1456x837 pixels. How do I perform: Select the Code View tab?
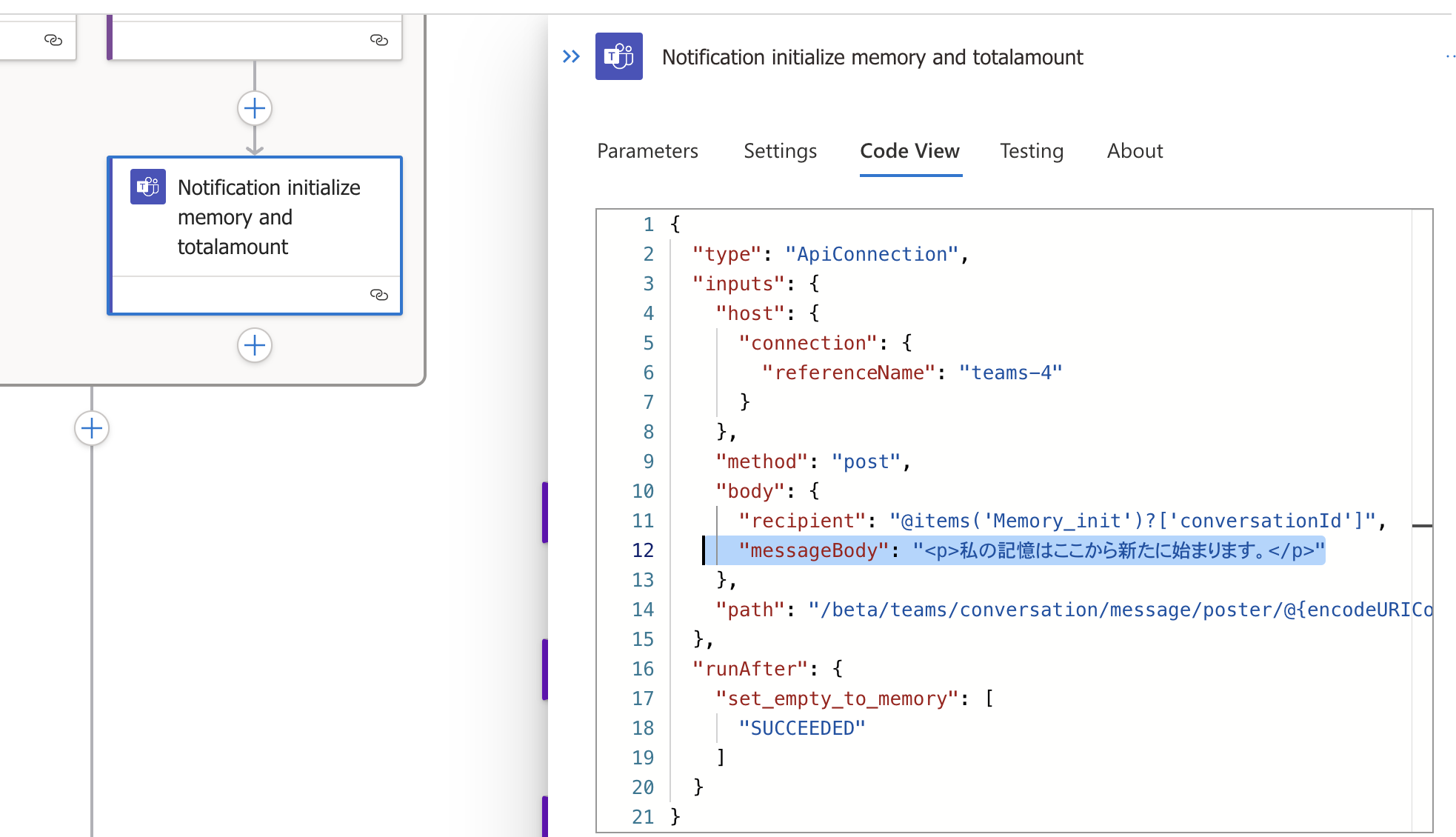pyautogui.click(x=910, y=151)
